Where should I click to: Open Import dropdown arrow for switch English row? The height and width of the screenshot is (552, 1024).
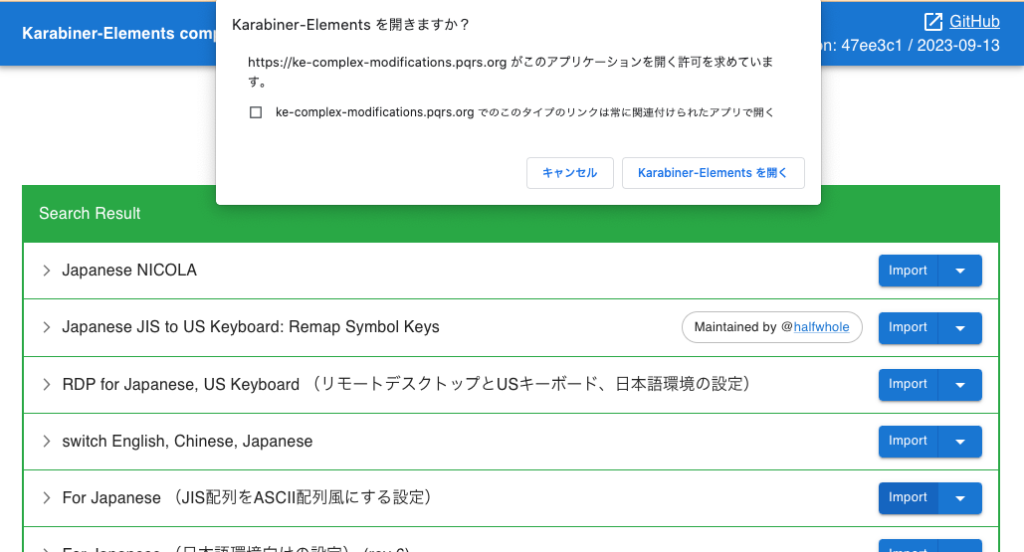pos(960,441)
